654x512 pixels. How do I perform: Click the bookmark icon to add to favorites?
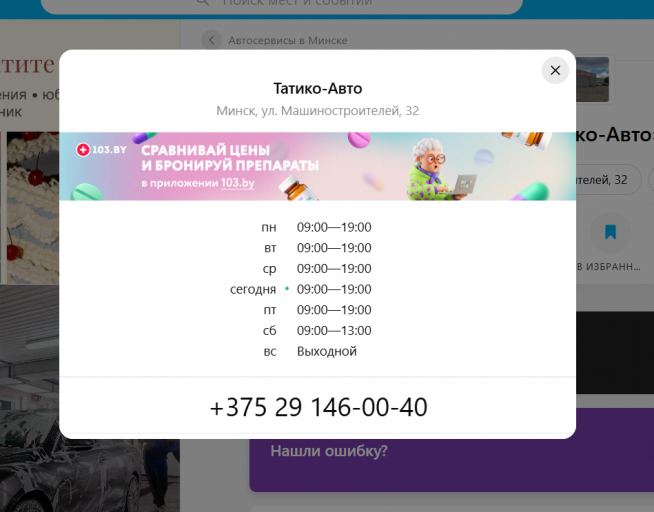pos(610,232)
